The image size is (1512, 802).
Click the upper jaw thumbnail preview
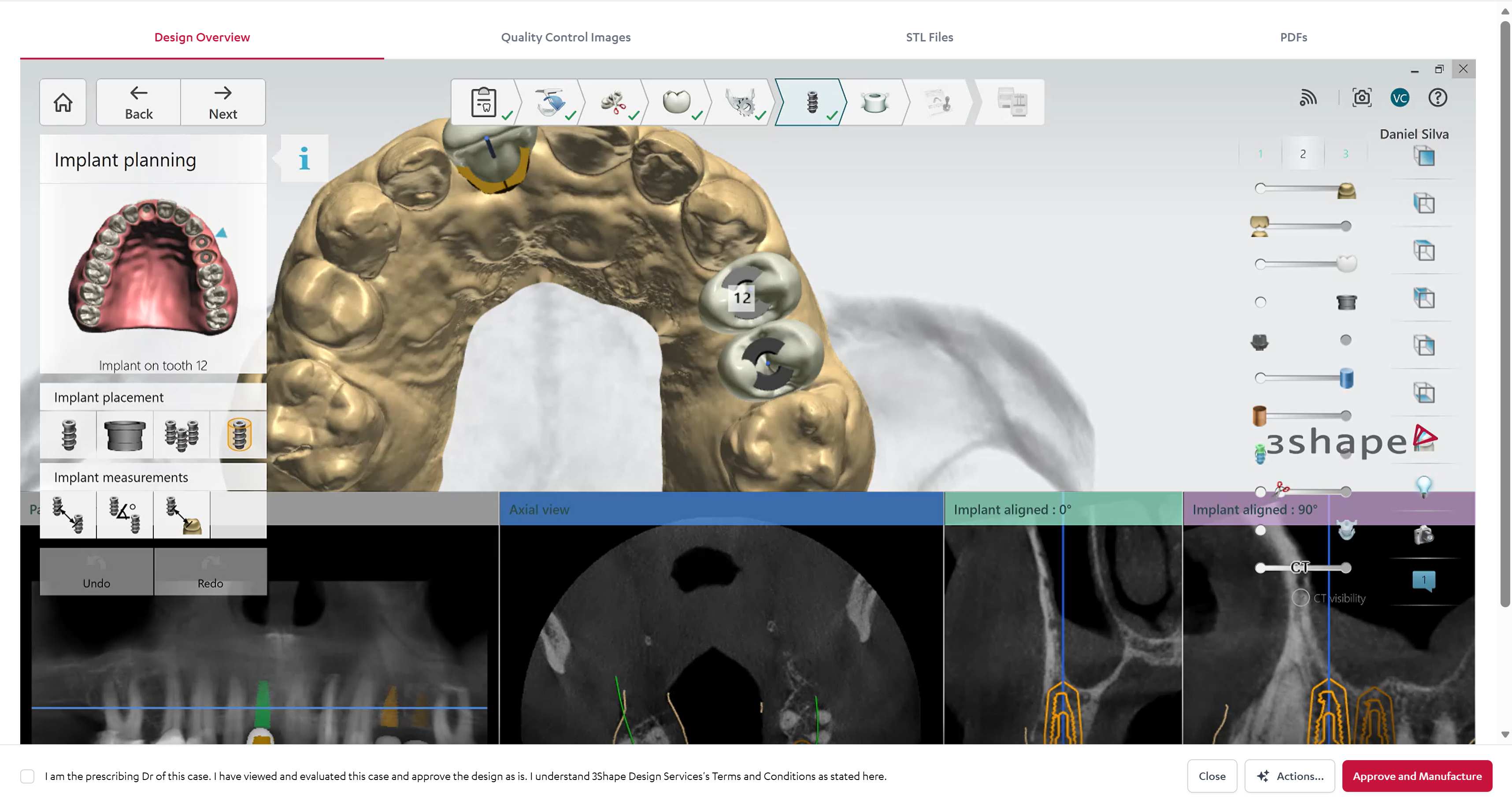point(153,267)
